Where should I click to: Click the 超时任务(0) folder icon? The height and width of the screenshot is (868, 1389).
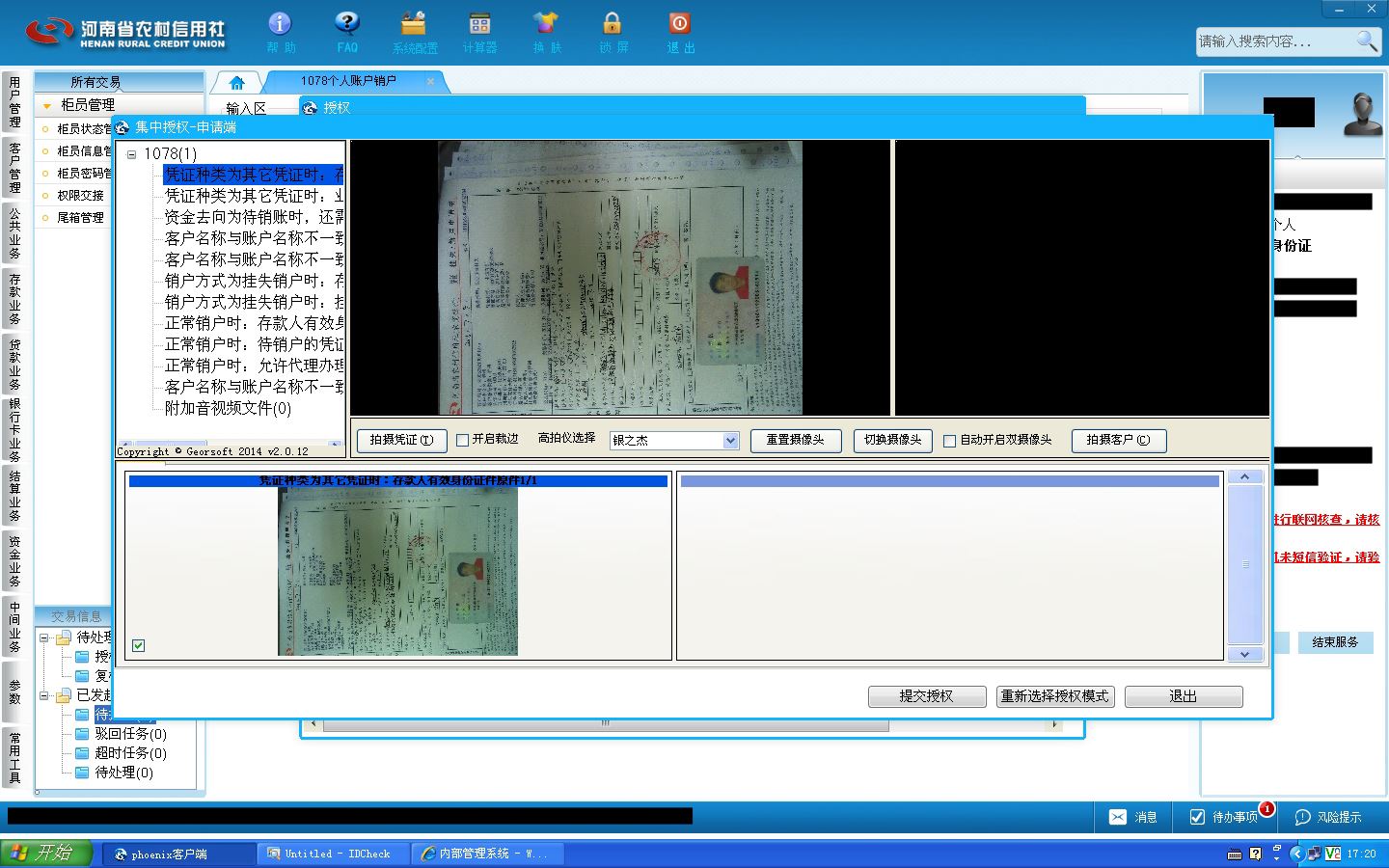click(x=82, y=753)
